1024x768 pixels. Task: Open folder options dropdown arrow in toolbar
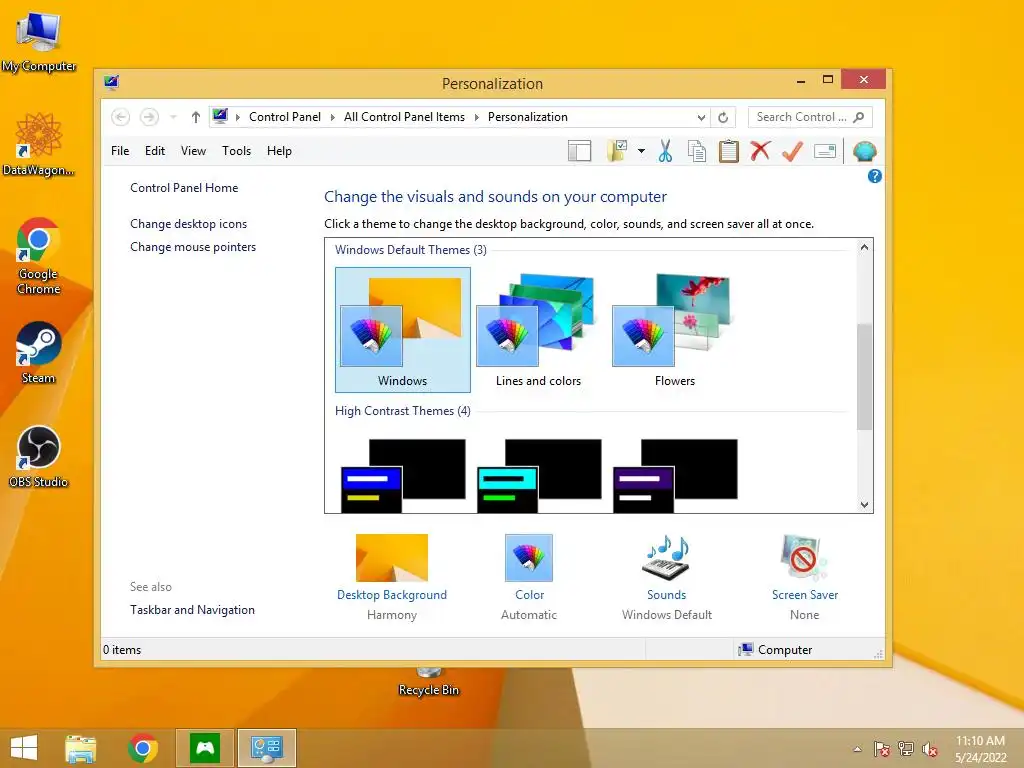tap(641, 151)
